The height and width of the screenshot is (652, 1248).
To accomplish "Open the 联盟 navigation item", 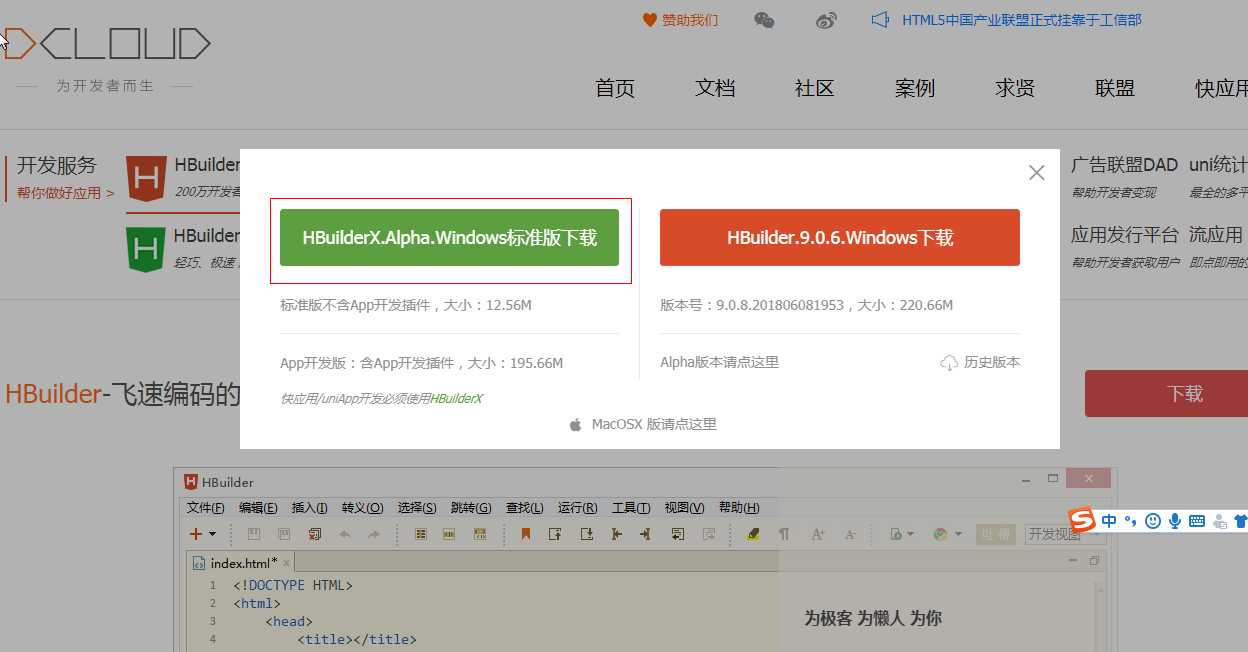I will (x=1115, y=88).
